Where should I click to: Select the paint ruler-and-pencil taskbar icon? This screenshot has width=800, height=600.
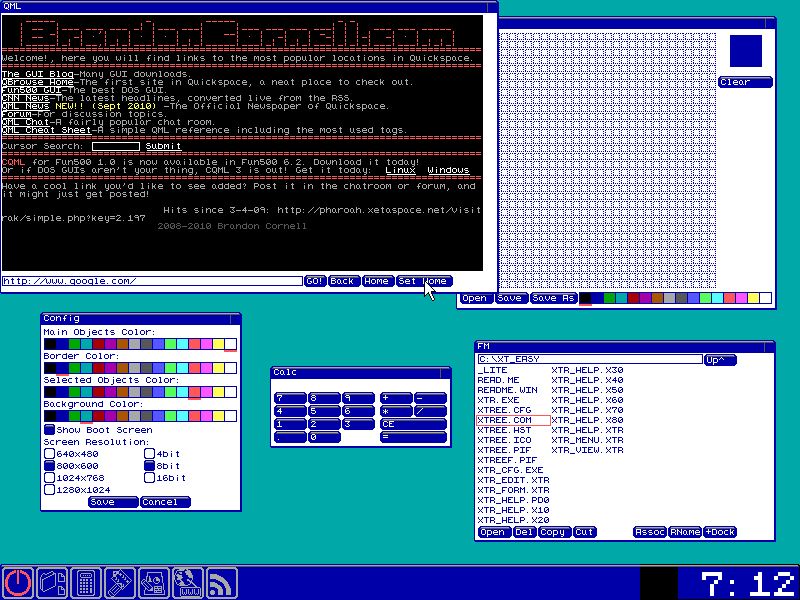point(120,583)
